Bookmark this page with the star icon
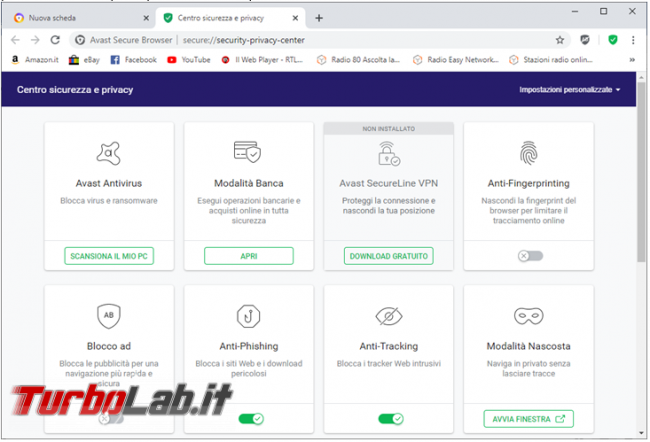Image resolution: width=650 pixels, height=442 pixels. pyautogui.click(x=560, y=40)
